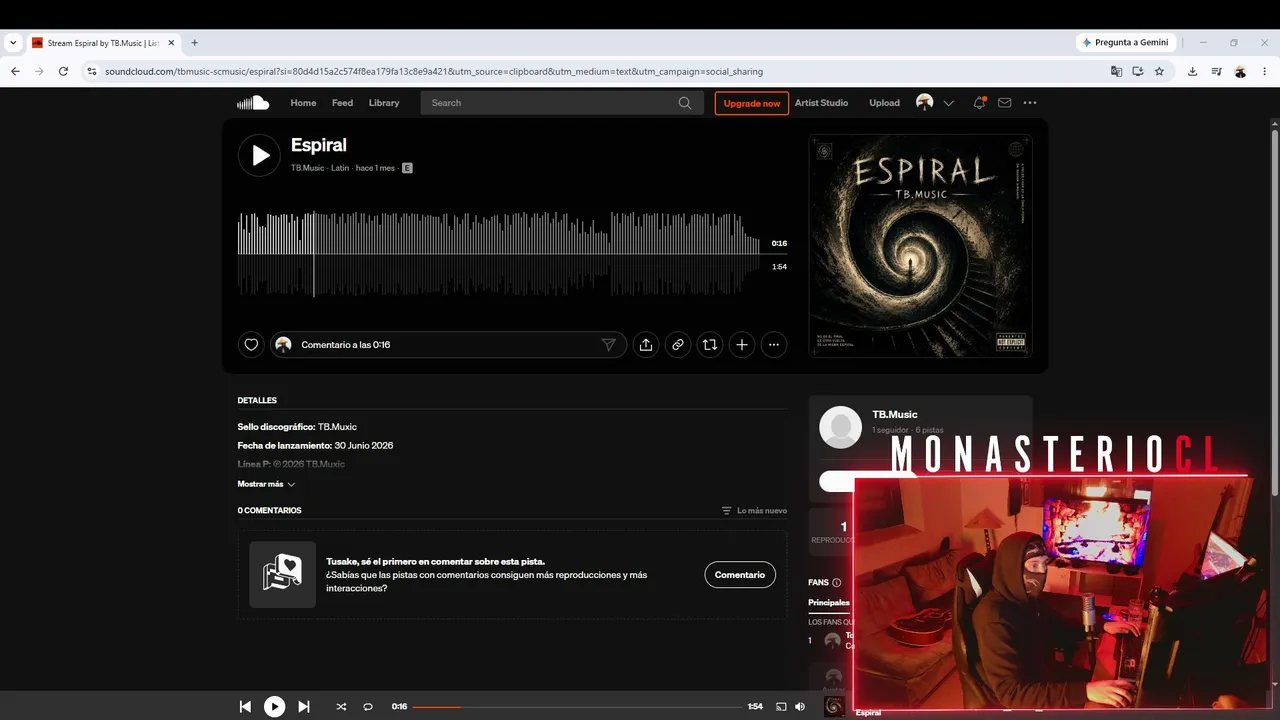Image resolution: width=1280 pixels, height=720 pixels.
Task: Open the Chrome three-dot menu
Action: point(1264,72)
